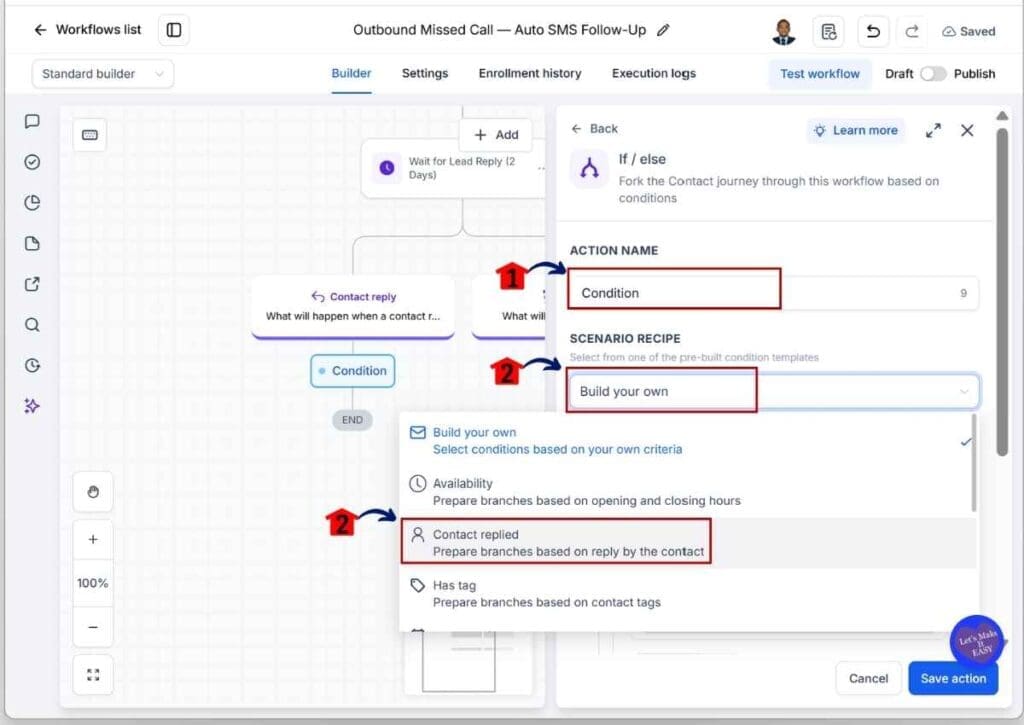Viewport: 1024px width, 725px height.
Task: Close the If / else panel
Action: coord(967,131)
